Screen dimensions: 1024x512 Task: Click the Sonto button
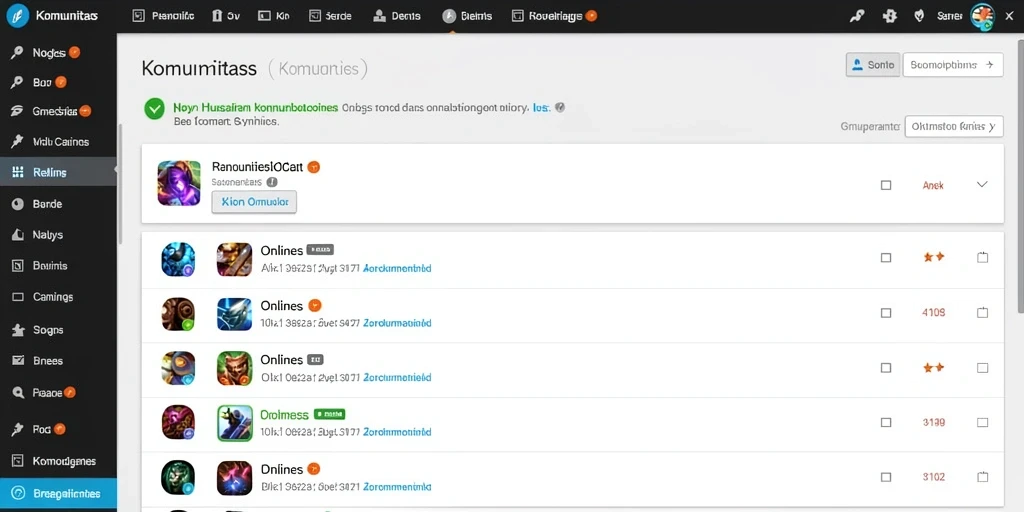(873, 65)
